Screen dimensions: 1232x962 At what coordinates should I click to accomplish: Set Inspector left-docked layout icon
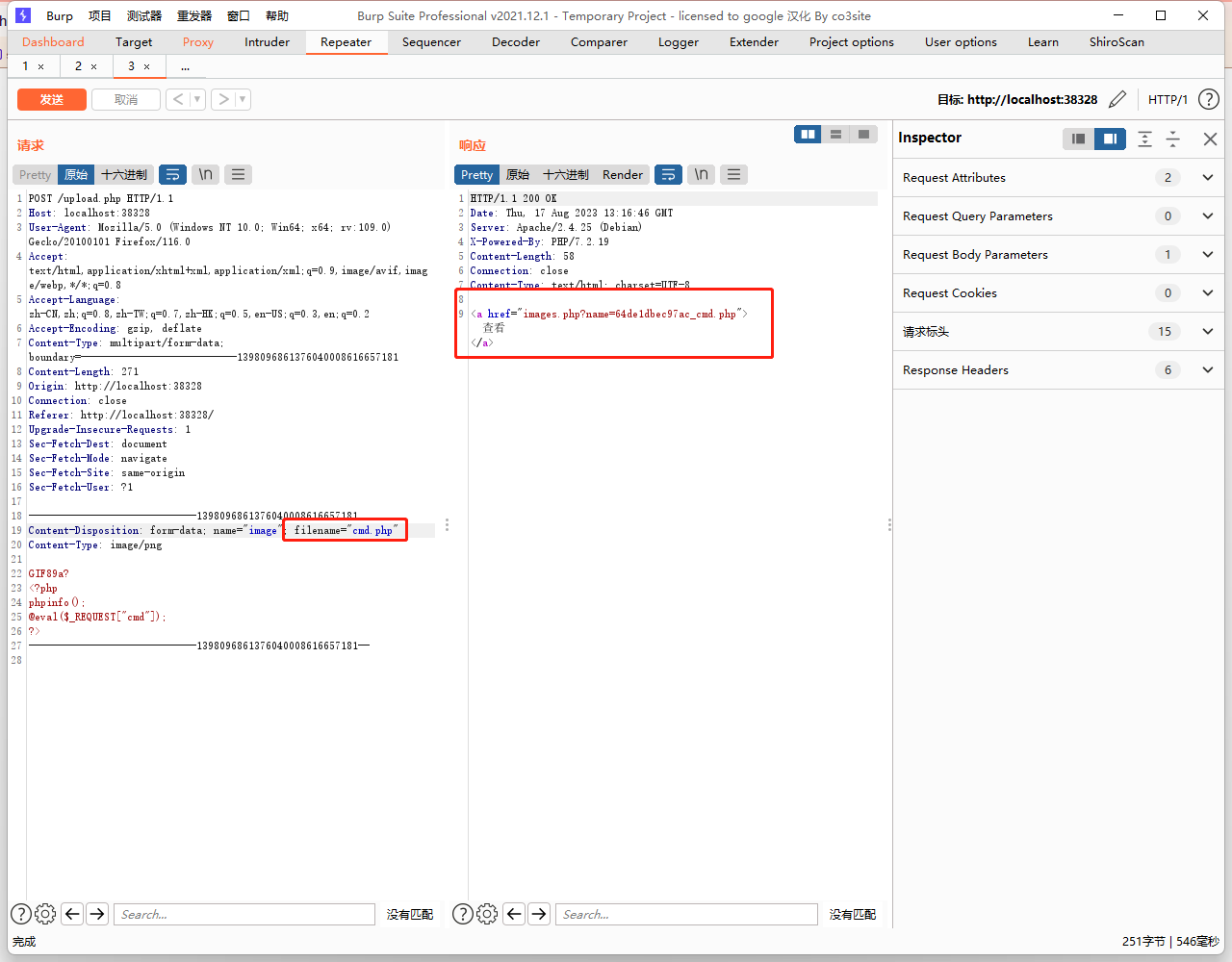click(1078, 139)
